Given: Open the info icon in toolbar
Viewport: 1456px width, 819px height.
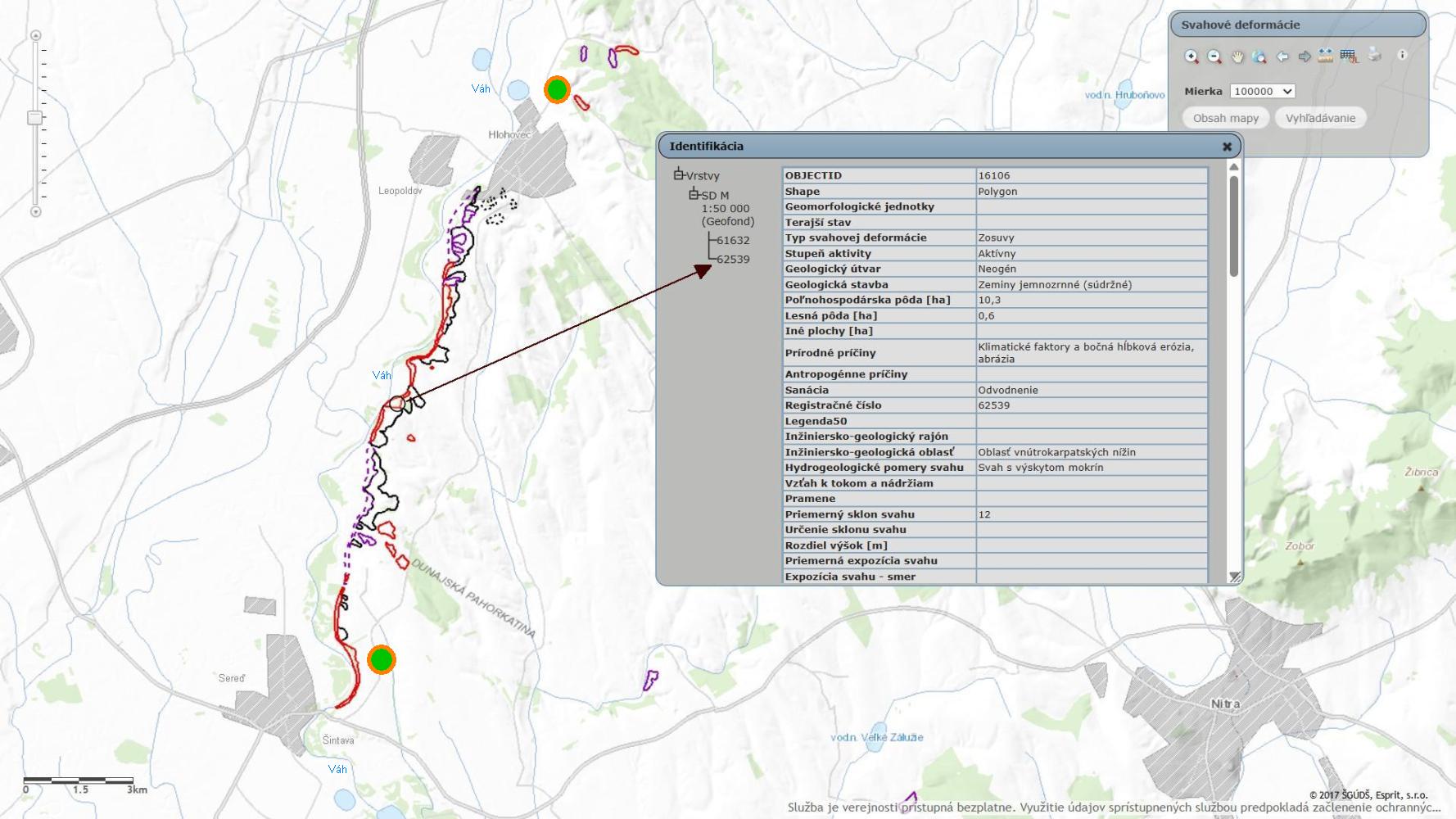Looking at the screenshot, I should tap(1402, 55).
